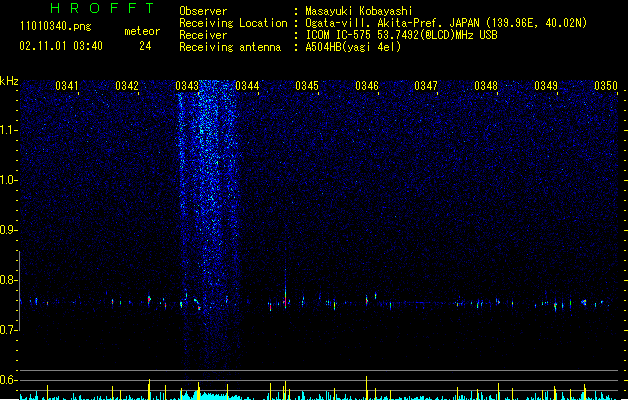Click time marker 0346
Screen dimensions: 629x400
click(367, 86)
